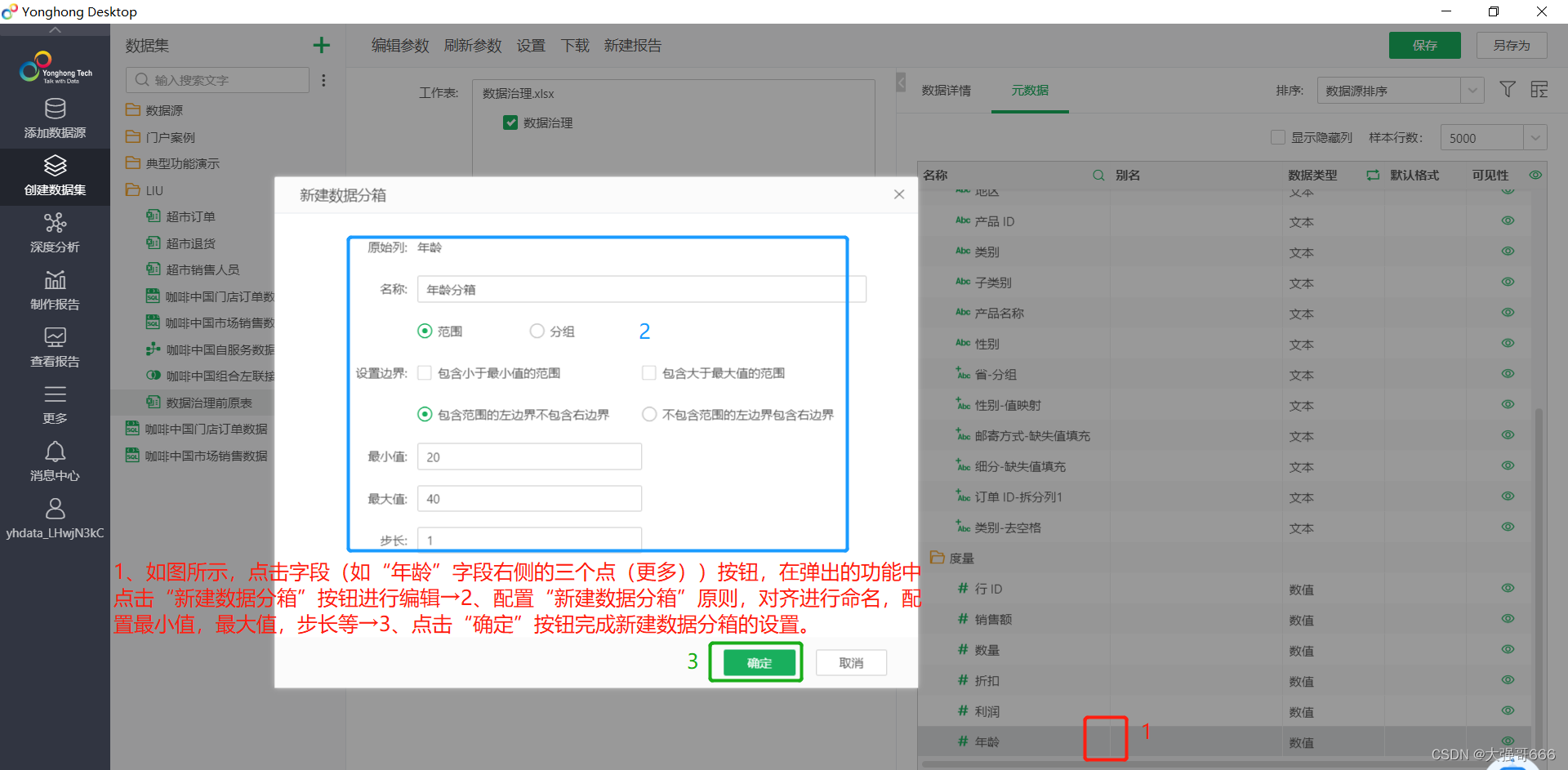This screenshot has height=770, width=1568.
Task: Collapse the sidebar with the top chevron
Action: (x=55, y=30)
